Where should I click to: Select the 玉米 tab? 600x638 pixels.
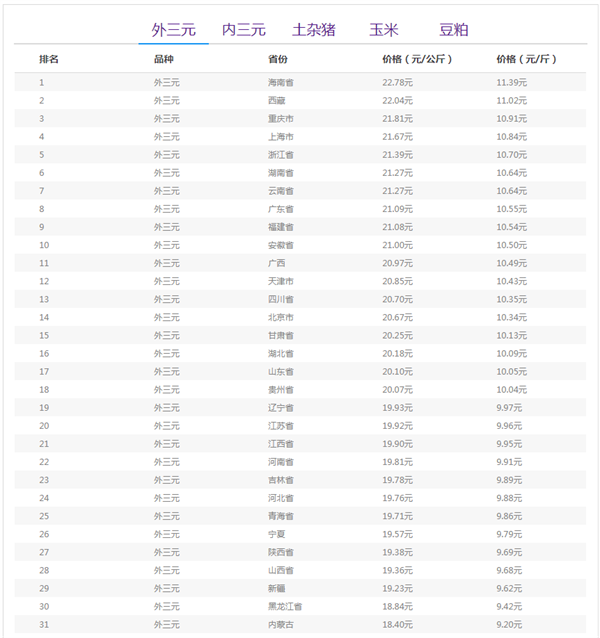tap(383, 30)
